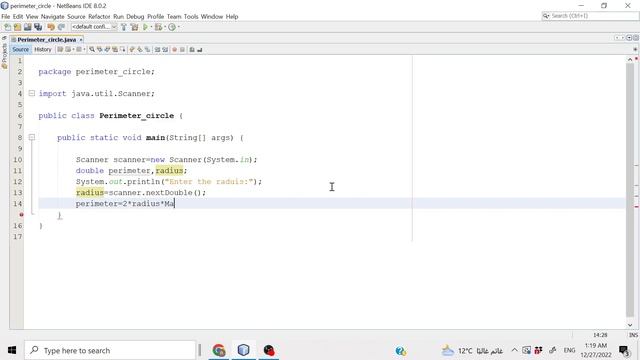This screenshot has height=360, width=640.
Task: Click Shift Line Left icon
Action: [x=157, y=49]
